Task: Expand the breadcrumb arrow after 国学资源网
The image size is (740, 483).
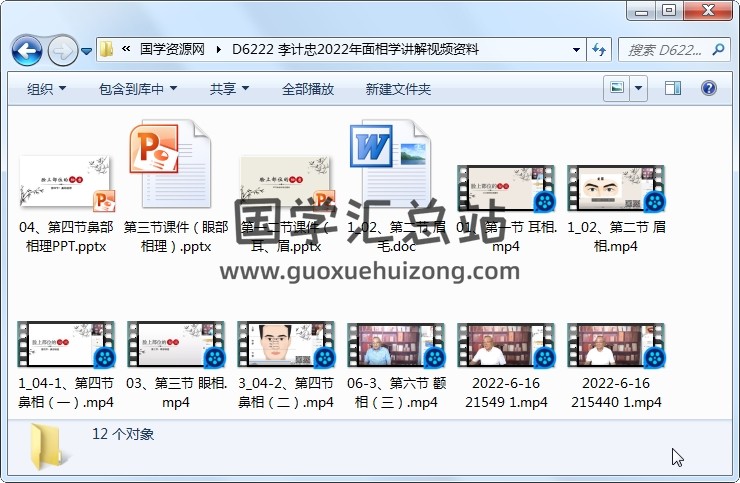Action: [x=219, y=50]
